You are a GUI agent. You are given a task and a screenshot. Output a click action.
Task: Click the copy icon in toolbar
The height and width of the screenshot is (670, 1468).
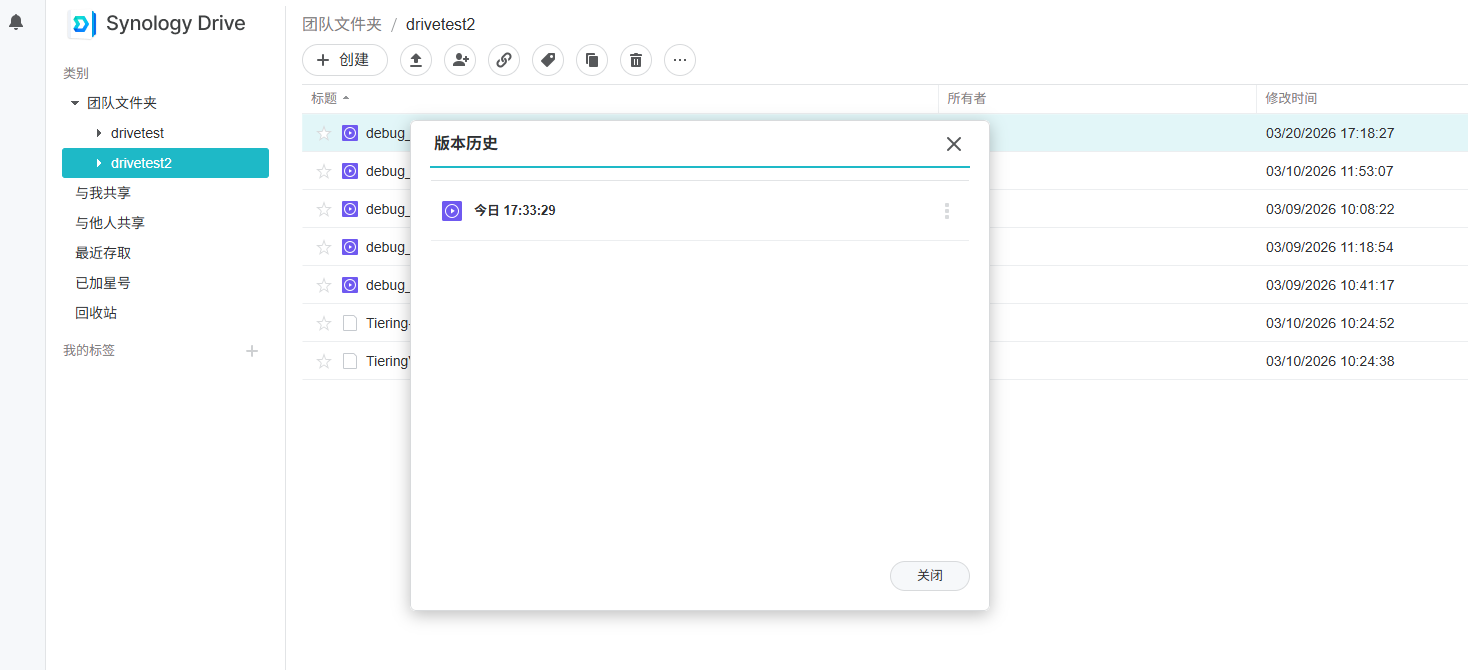point(592,60)
